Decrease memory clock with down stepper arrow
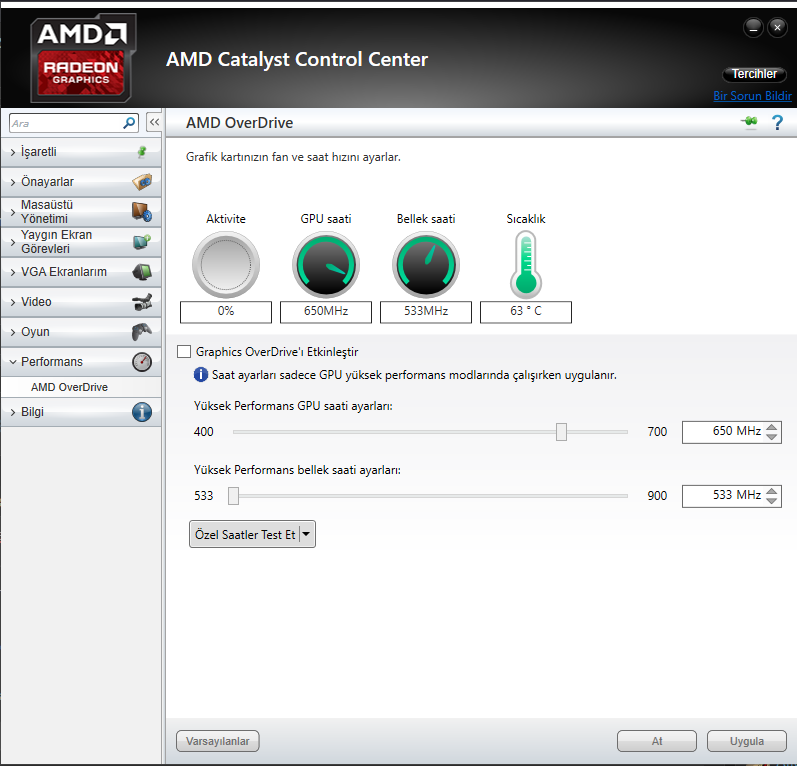 tap(772, 501)
